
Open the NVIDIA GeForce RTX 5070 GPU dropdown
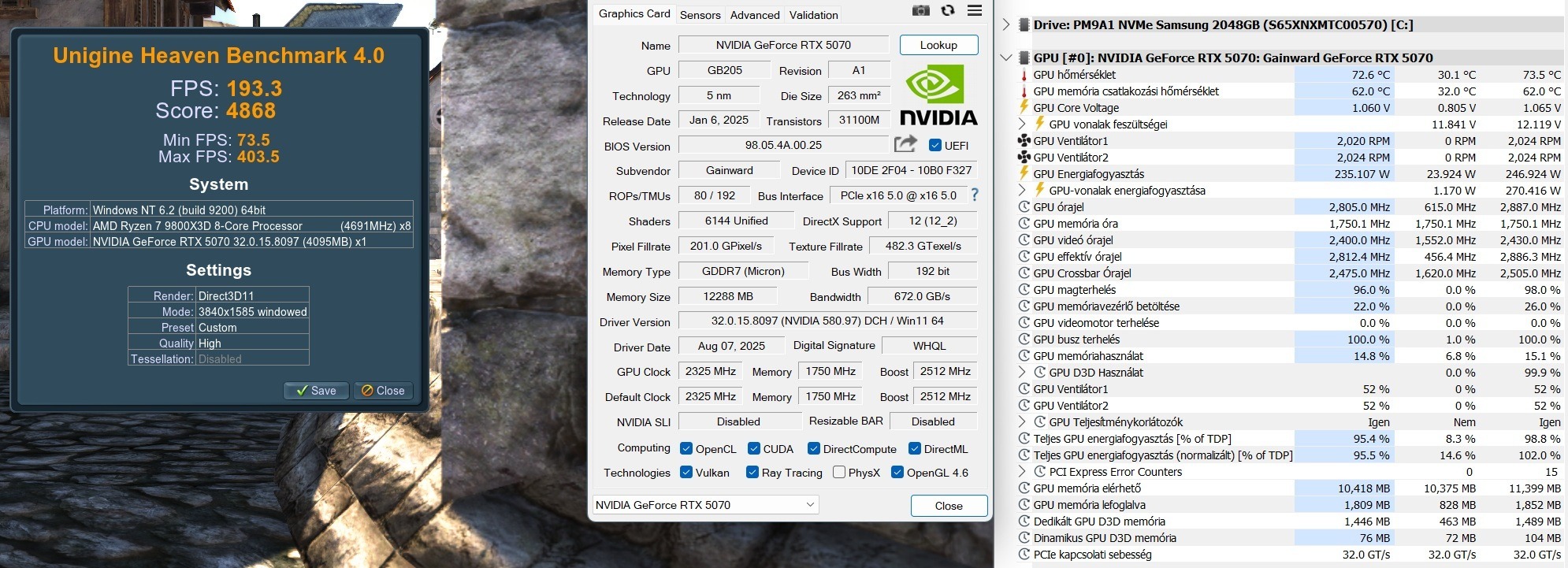[x=705, y=505]
